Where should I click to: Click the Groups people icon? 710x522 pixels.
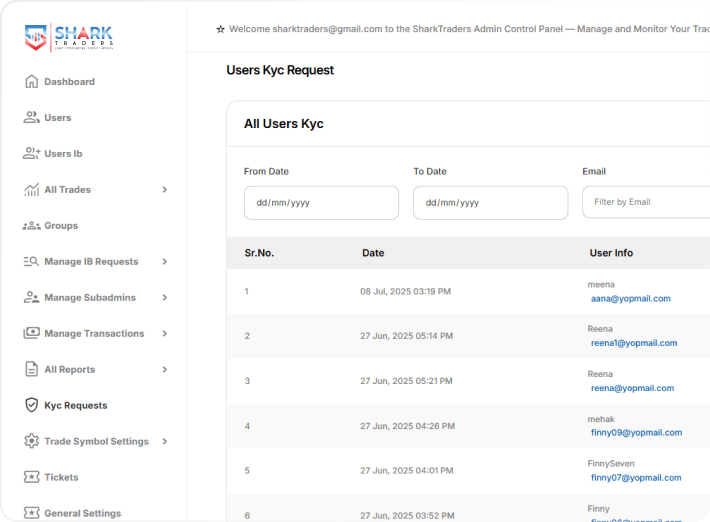(31, 225)
